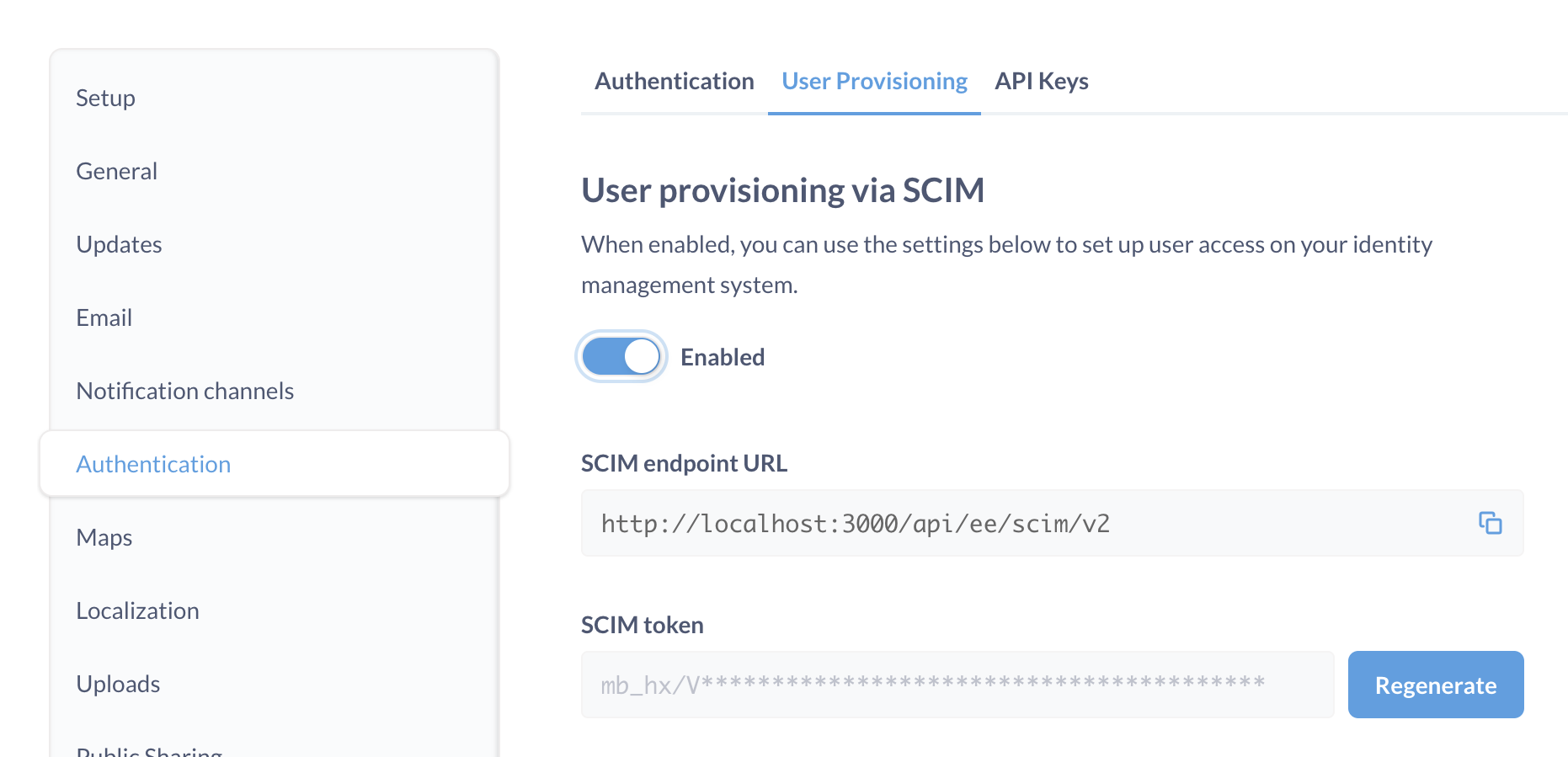Image resolution: width=1568 pixels, height=757 pixels.
Task: Click the SCIM token field label
Action: coord(642,625)
